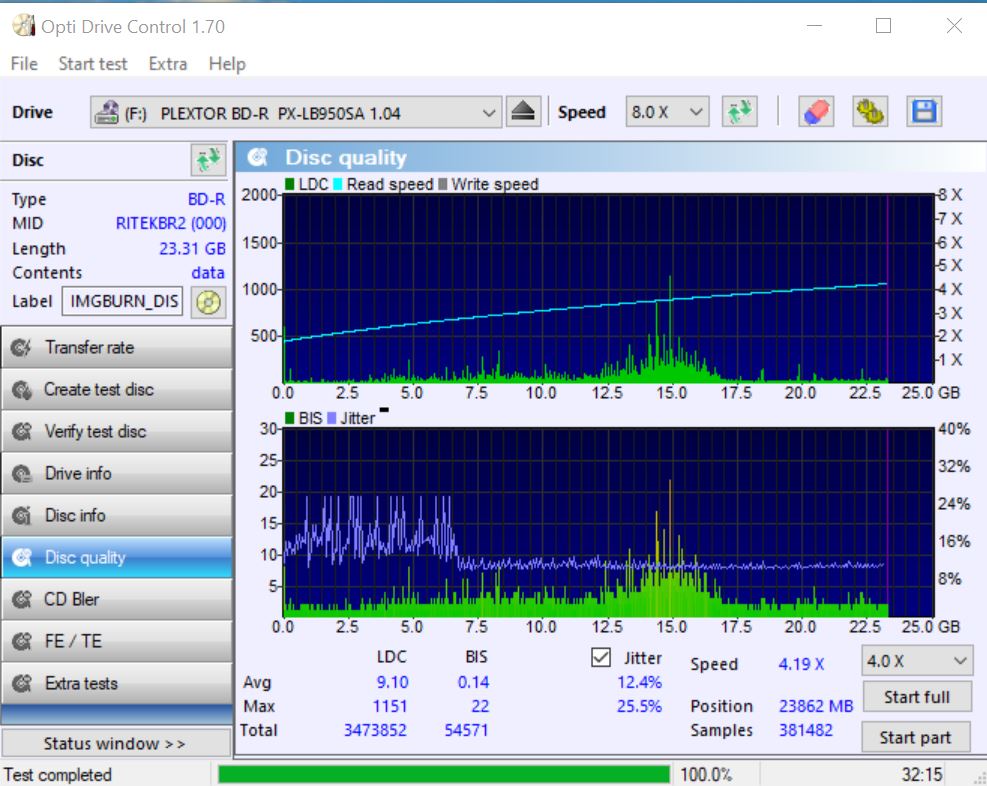The width and height of the screenshot is (987, 786).
Task: Click the disc label icon beside IMGBURN field
Action: 208,301
